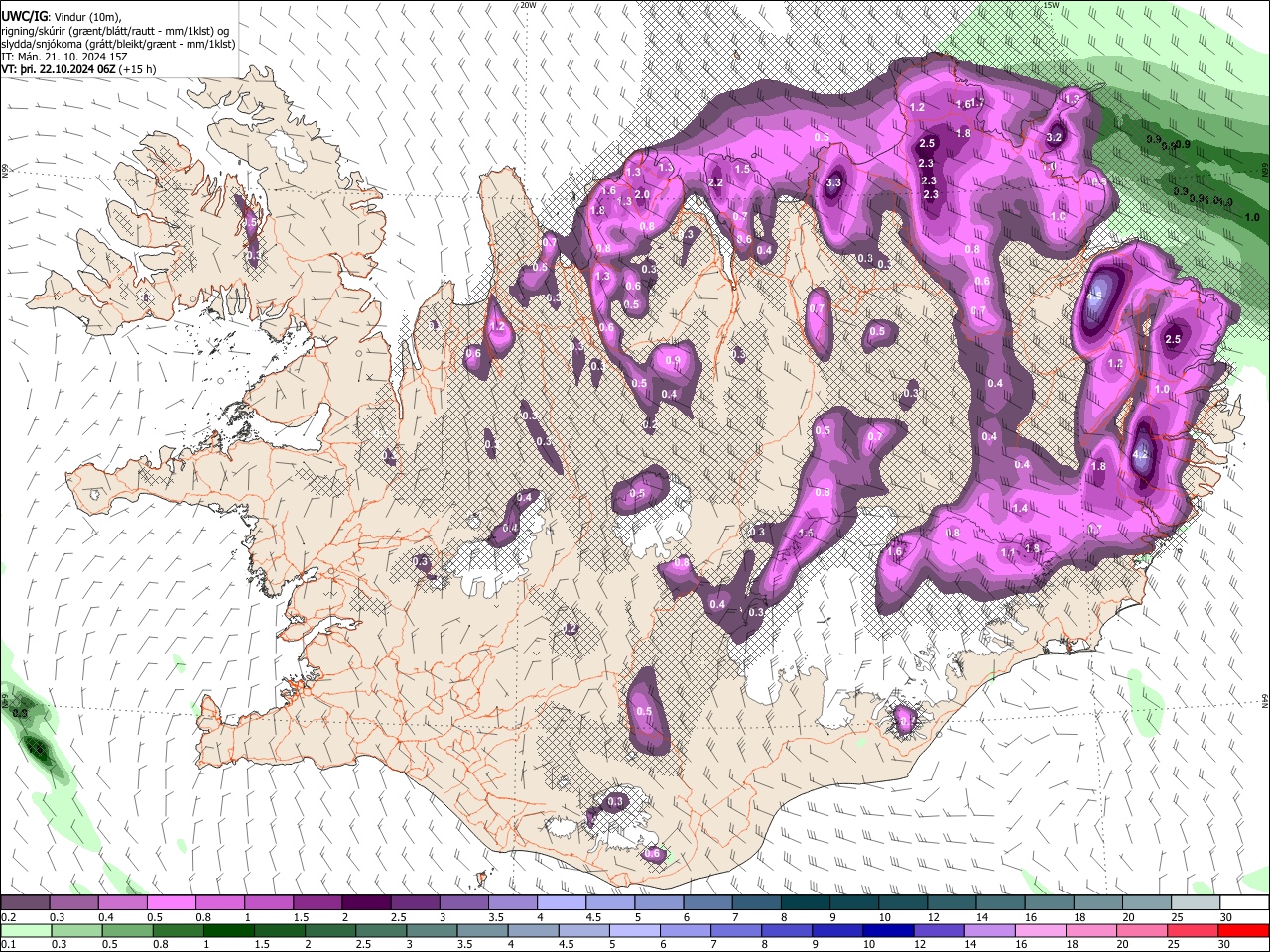Click the '15W' longitude label
The width and height of the screenshot is (1270, 952).
(x=1052, y=5)
